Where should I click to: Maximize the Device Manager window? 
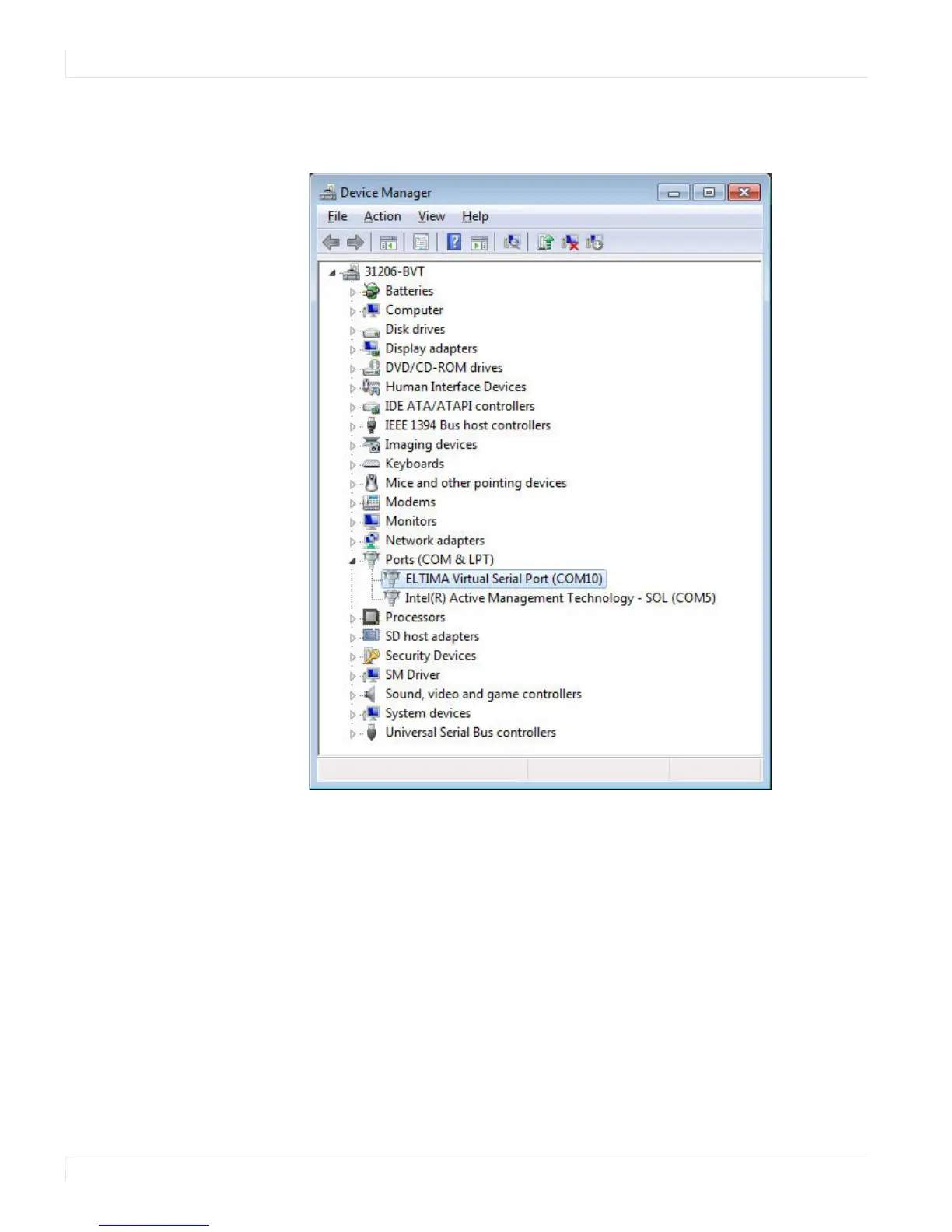[709, 192]
